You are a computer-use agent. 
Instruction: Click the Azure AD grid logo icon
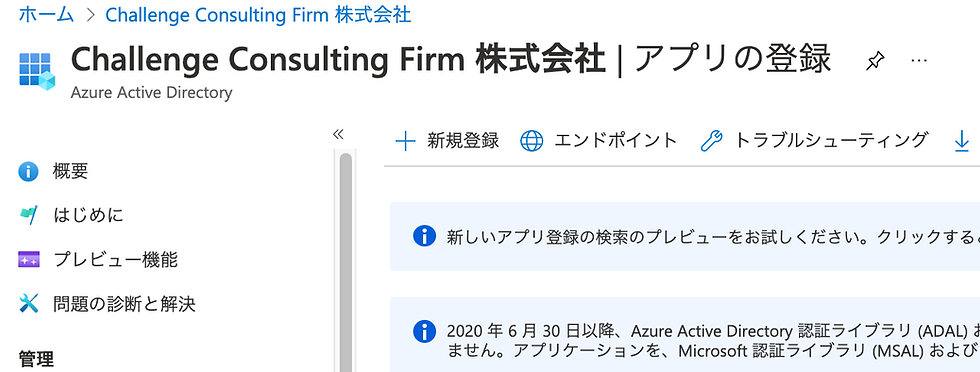coord(37,72)
